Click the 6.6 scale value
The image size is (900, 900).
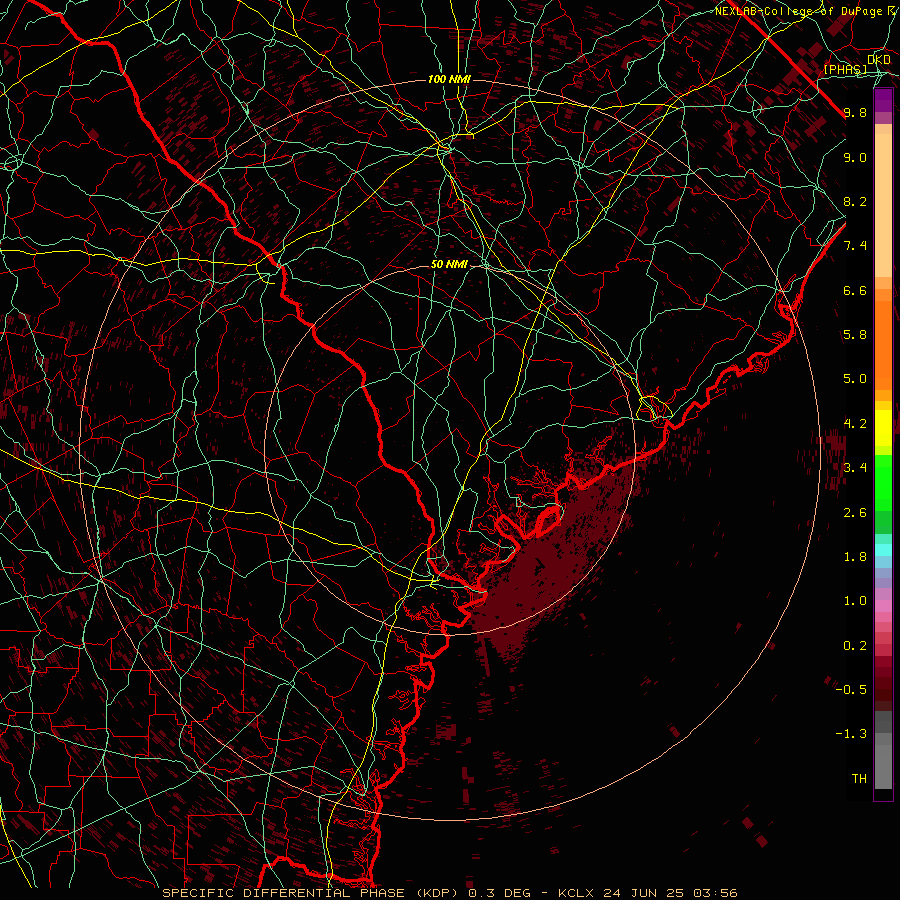[x=855, y=290]
